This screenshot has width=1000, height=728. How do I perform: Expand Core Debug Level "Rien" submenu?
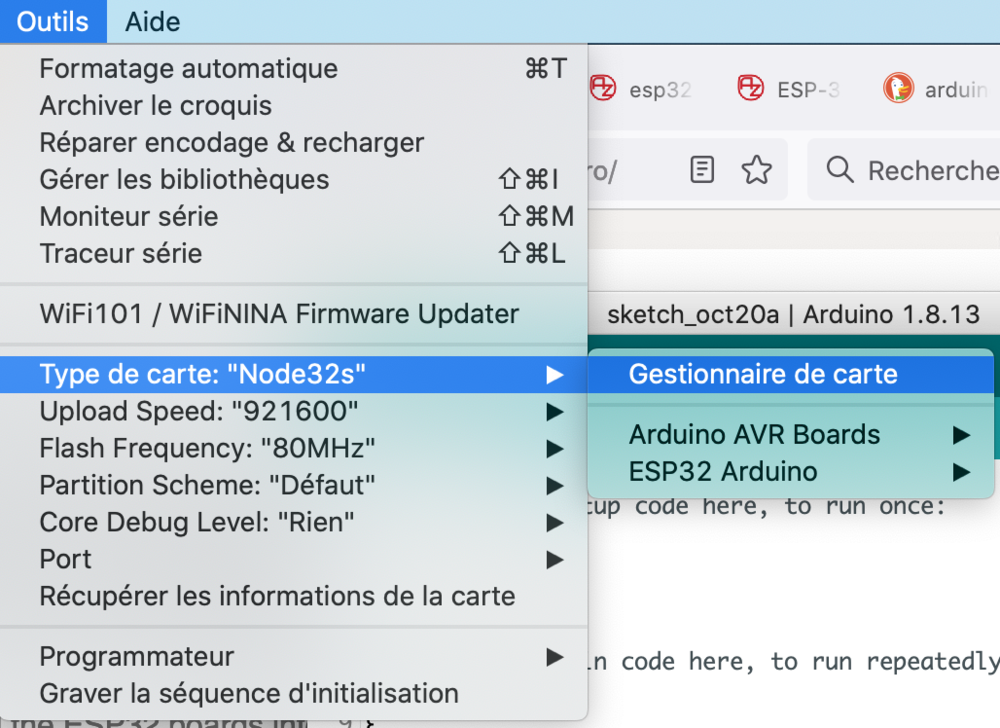[x=293, y=522]
